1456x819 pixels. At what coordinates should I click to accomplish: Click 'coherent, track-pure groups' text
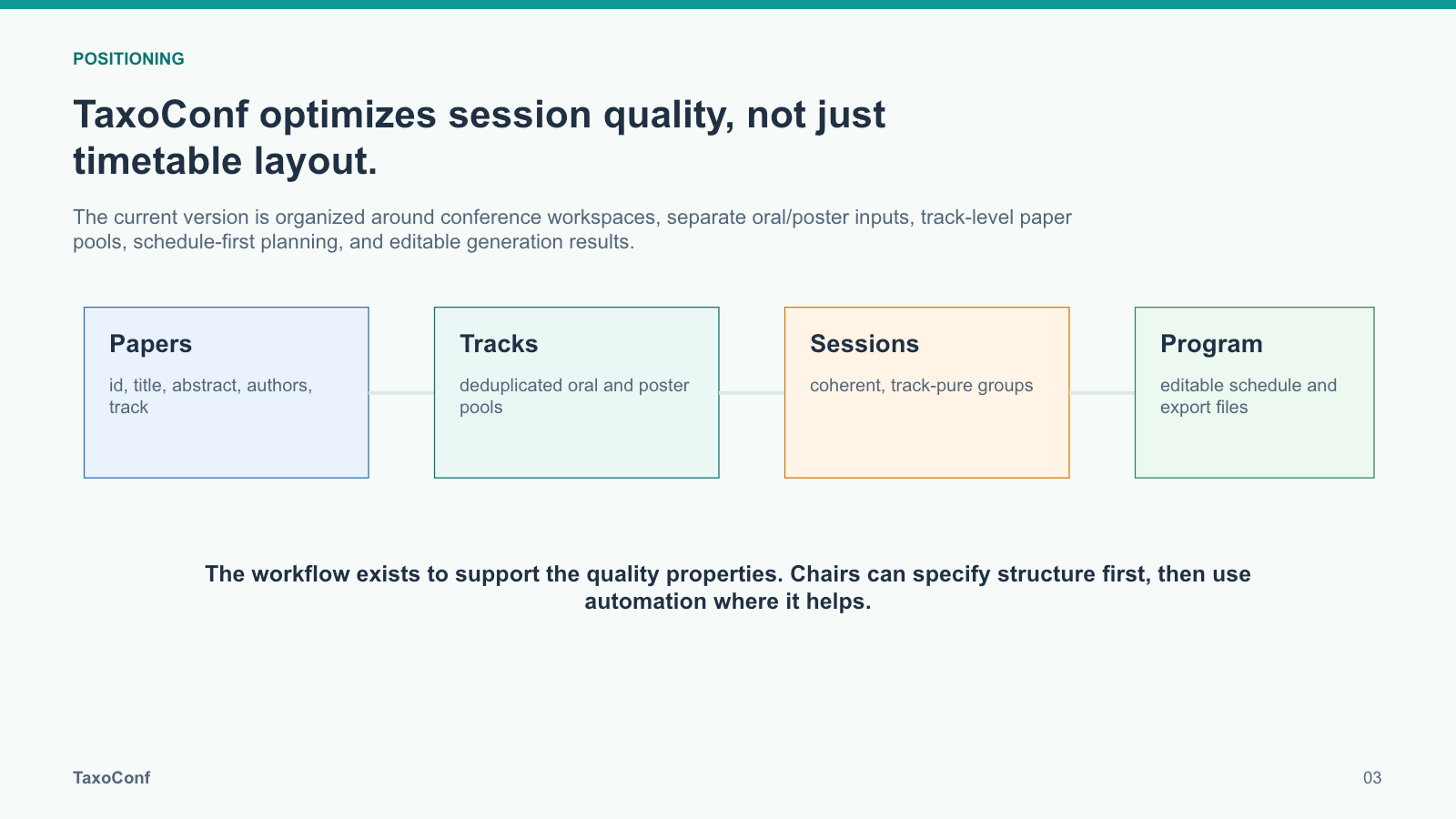pos(921,385)
